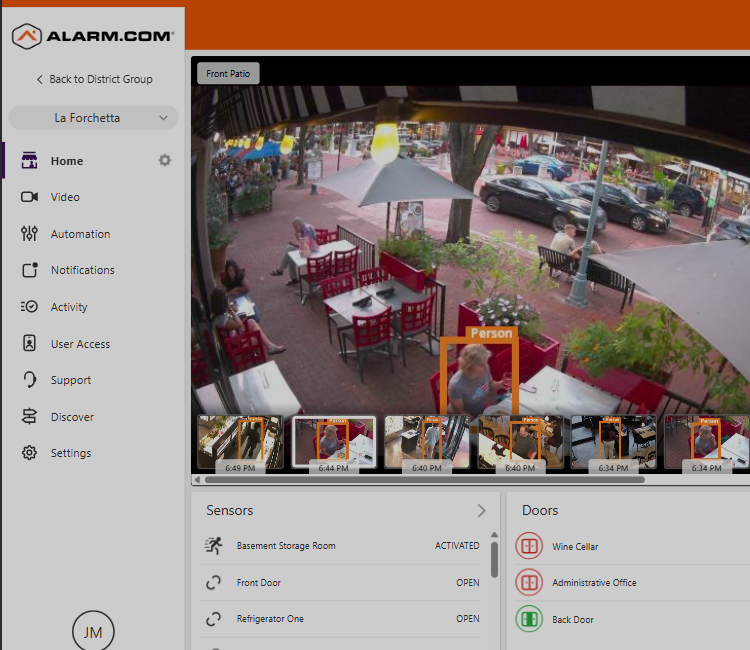Click the User Access badge icon
This screenshot has width=750, height=650.
click(29, 343)
